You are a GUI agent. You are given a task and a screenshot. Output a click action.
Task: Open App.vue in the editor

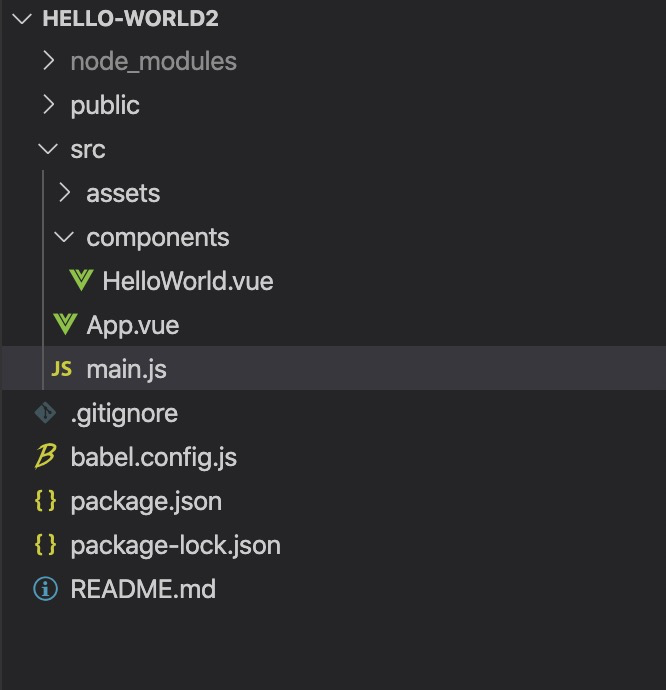pyautogui.click(x=132, y=325)
